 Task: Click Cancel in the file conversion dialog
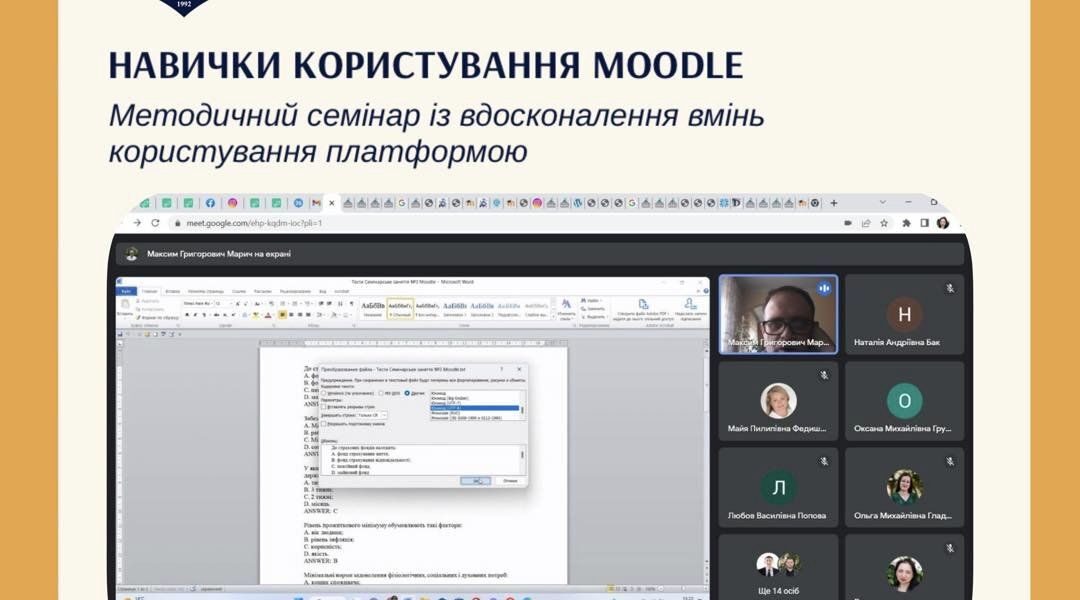(510, 481)
